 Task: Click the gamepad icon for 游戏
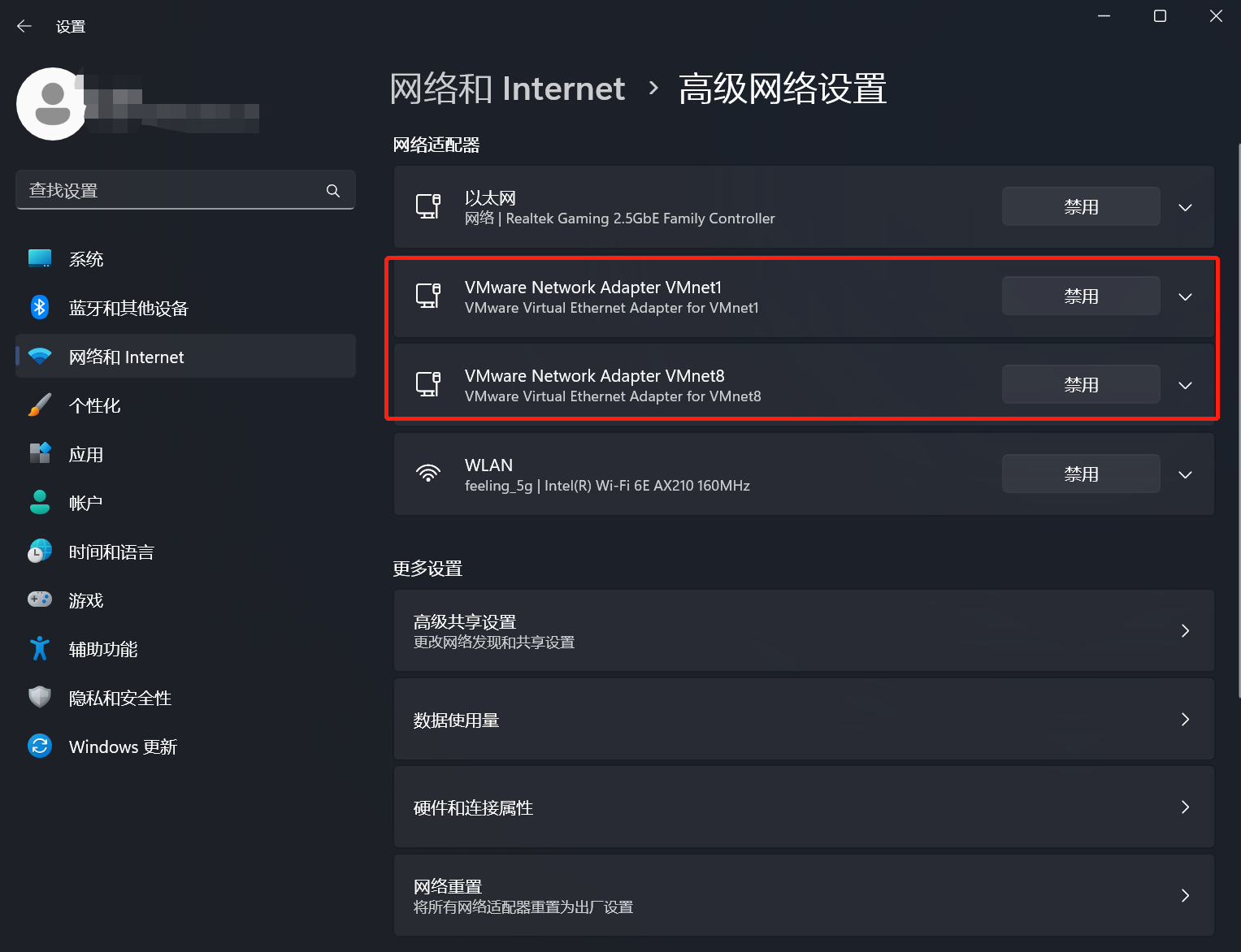[x=40, y=600]
